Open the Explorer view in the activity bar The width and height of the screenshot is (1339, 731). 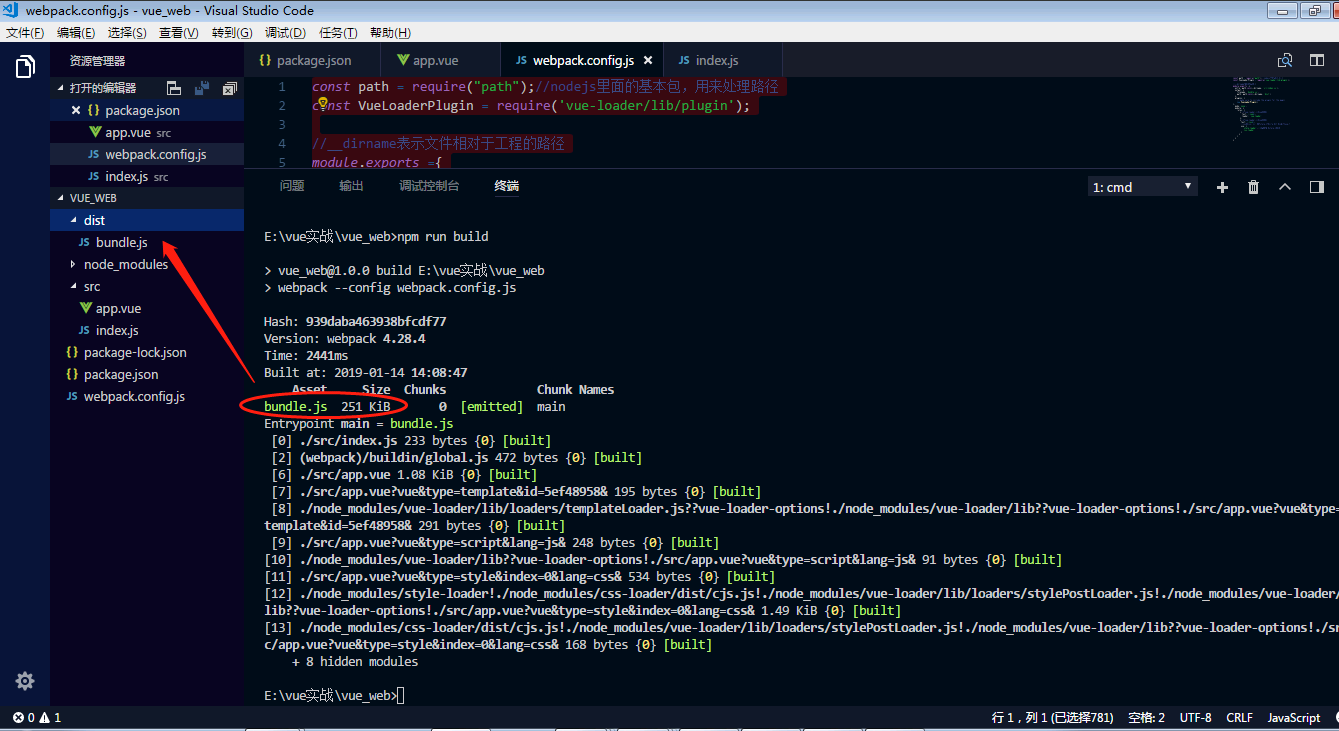(x=24, y=65)
